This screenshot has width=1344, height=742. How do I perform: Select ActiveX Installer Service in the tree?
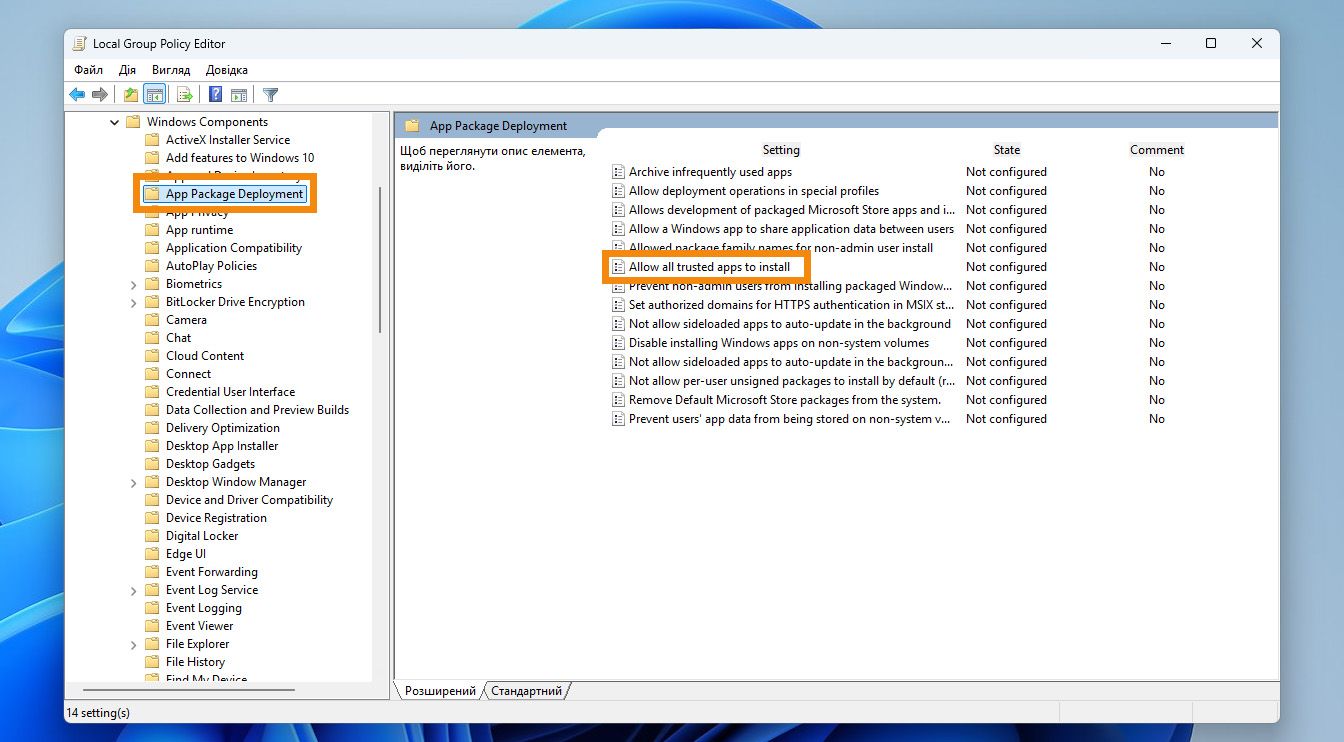click(x=228, y=140)
